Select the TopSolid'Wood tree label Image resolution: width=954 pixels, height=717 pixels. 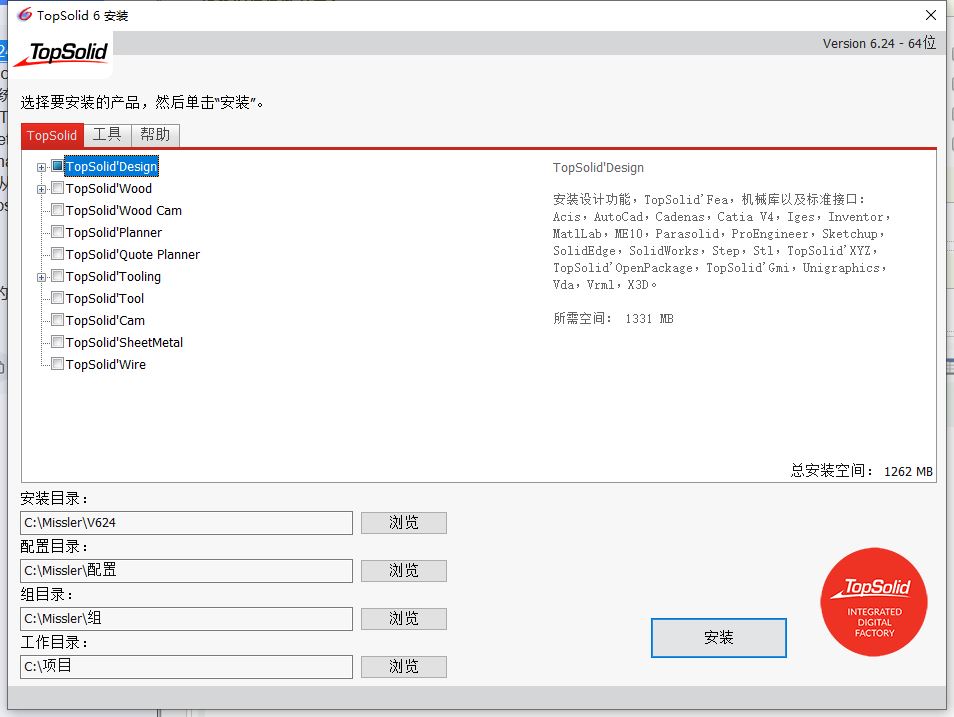point(109,189)
